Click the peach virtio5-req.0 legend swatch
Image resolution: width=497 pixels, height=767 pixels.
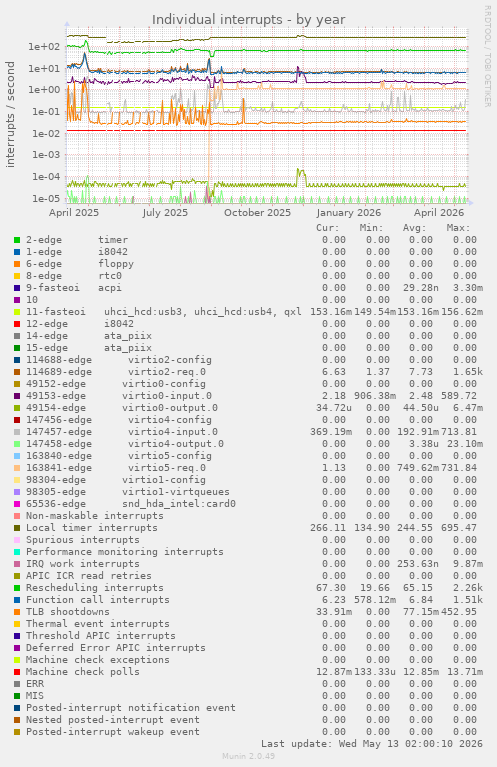(x=17, y=468)
